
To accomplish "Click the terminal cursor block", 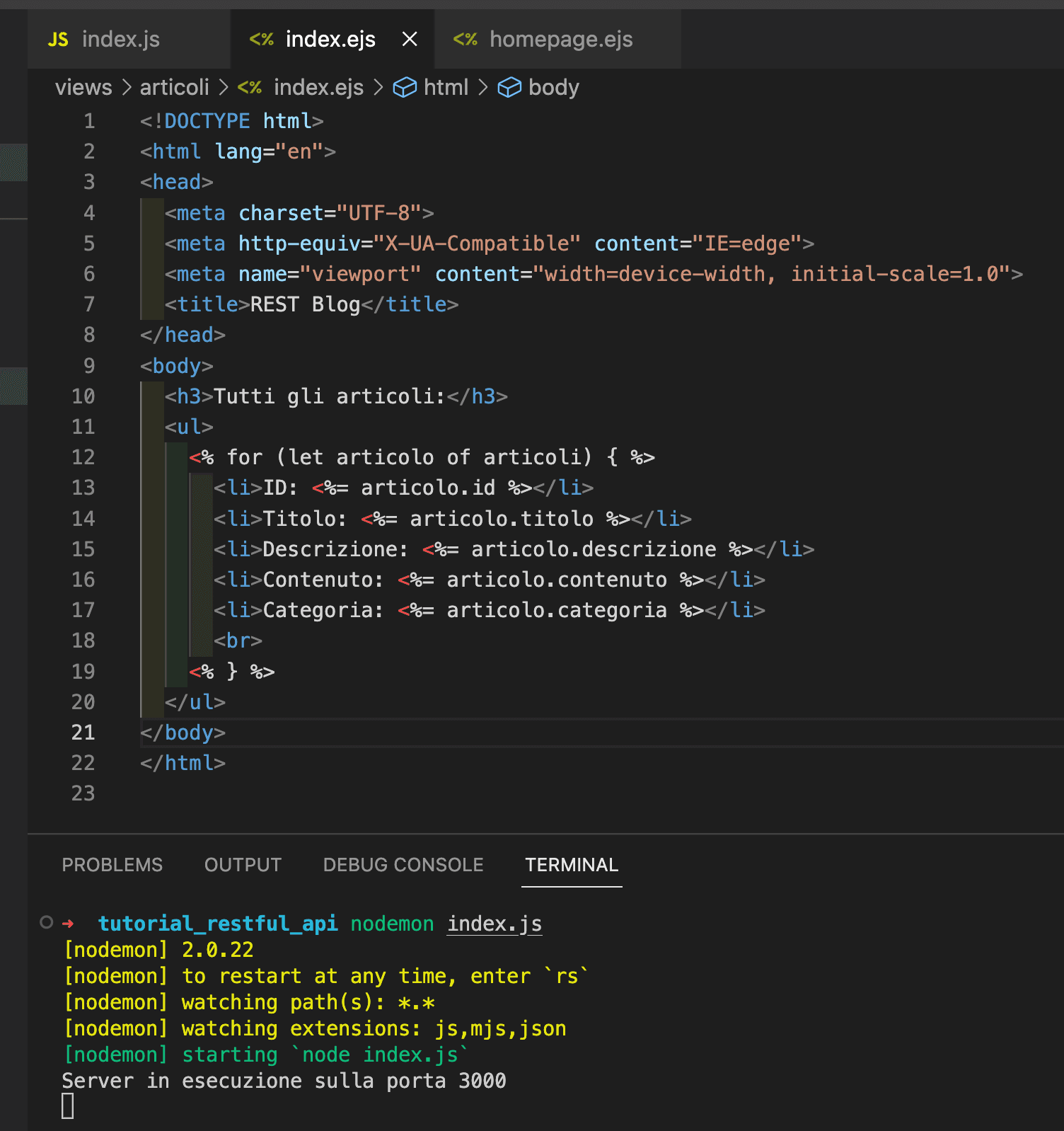I will (x=67, y=1106).
